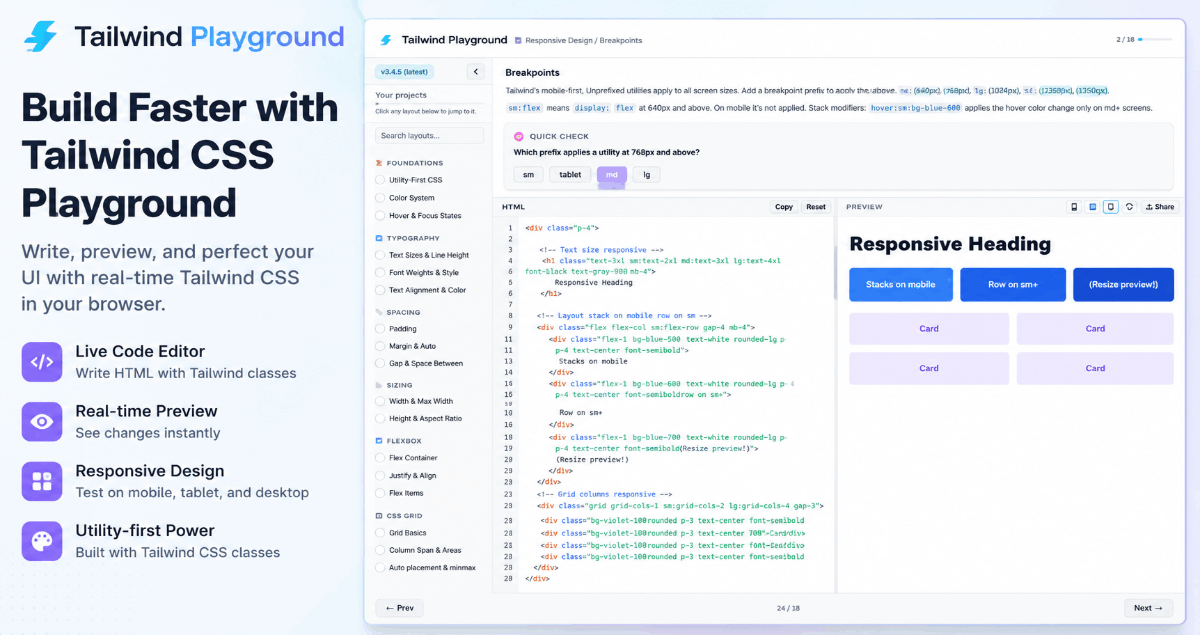Refresh the preview with the reload icon

[x=1129, y=207]
